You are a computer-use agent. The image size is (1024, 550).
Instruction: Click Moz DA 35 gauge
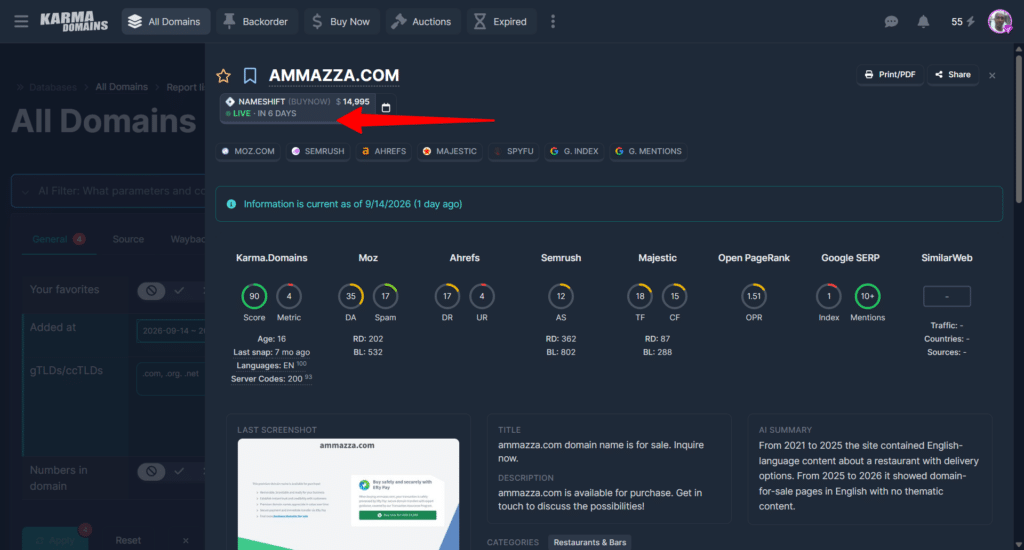(351, 297)
